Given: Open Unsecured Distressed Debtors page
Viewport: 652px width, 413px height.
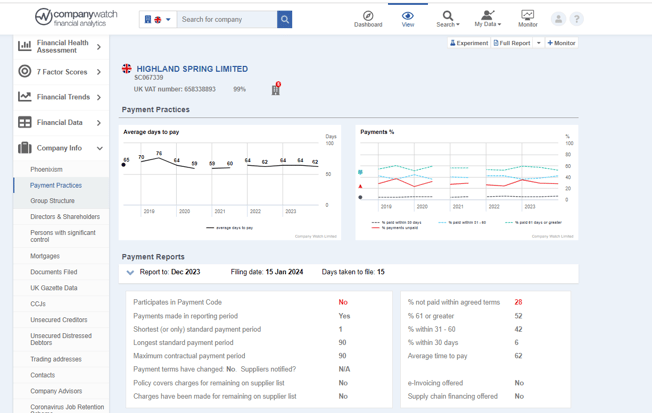Looking at the screenshot, I should (61, 339).
